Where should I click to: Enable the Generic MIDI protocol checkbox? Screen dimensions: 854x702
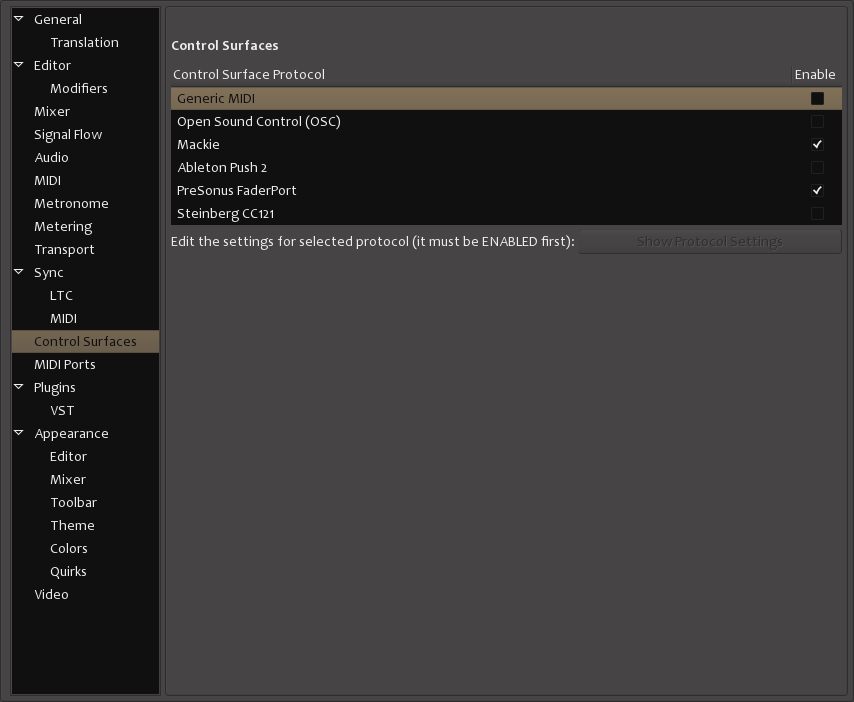pos(817,98)
